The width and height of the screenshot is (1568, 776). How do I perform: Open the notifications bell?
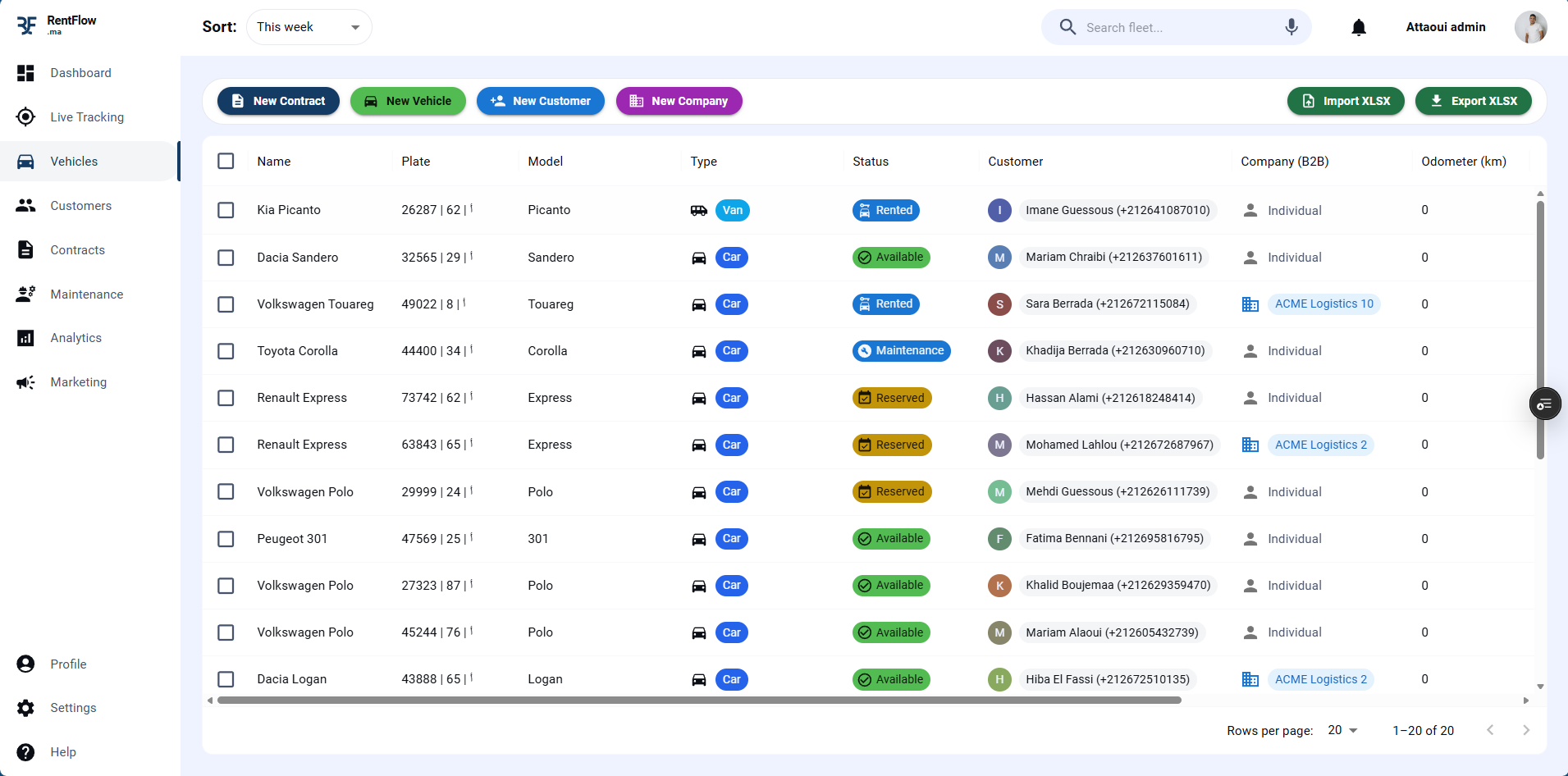1359,28
